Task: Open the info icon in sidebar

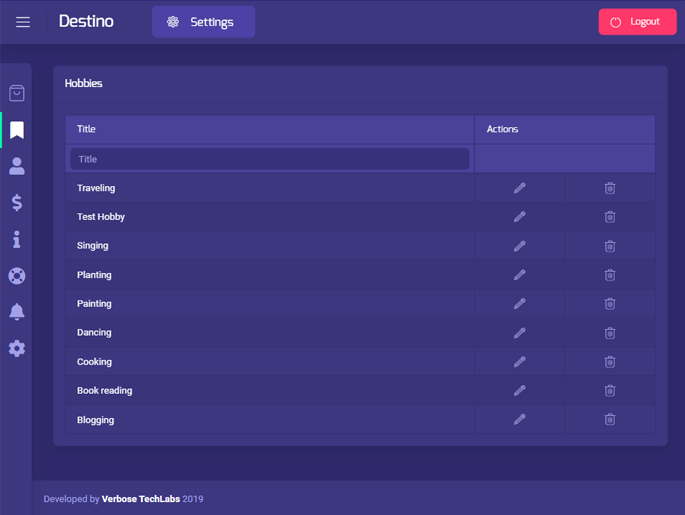Action: pos(17,239)
